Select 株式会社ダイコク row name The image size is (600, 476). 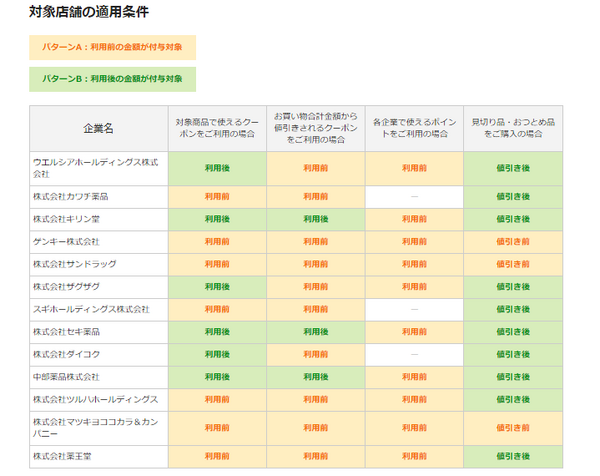click(x=99, y=355)
